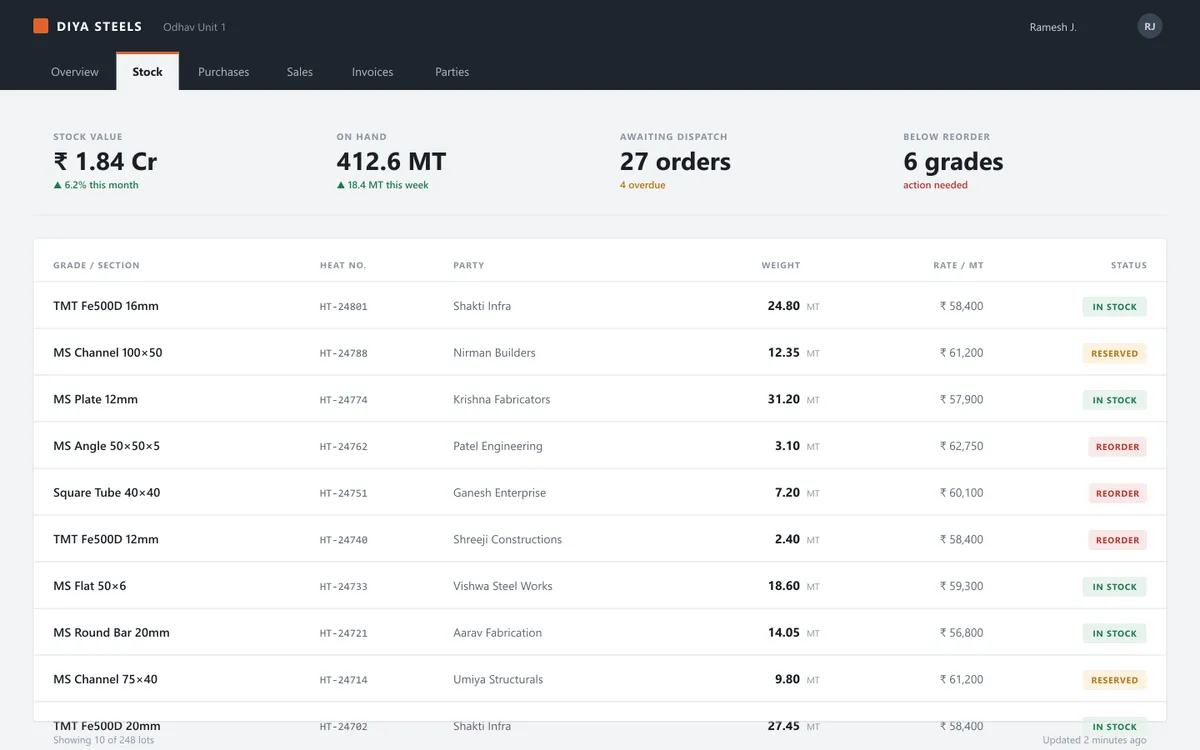This screenshot has height=750, width=1200.
Task: Open the Invoices tab
Action: pos(372,72)
